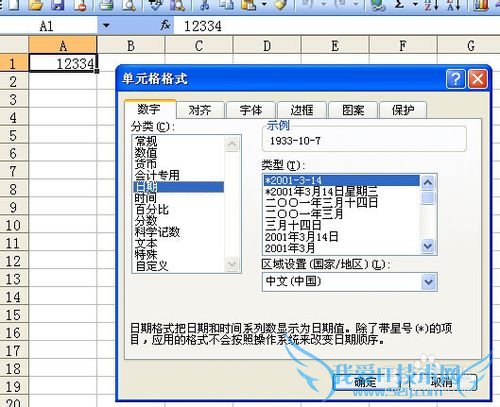Save the workbook using the floppy disk icon
This screenshot has height=407, width=500.
click(57, 5)
